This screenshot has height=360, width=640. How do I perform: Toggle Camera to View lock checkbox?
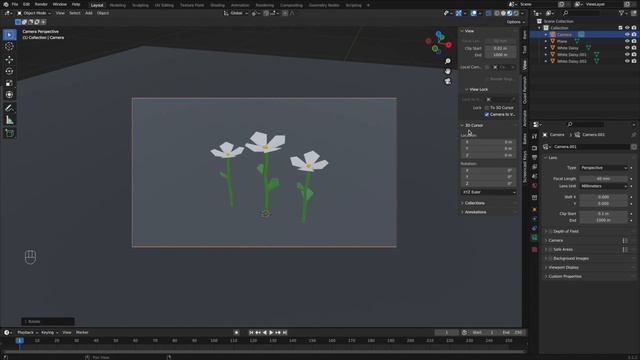coord(487,115)
